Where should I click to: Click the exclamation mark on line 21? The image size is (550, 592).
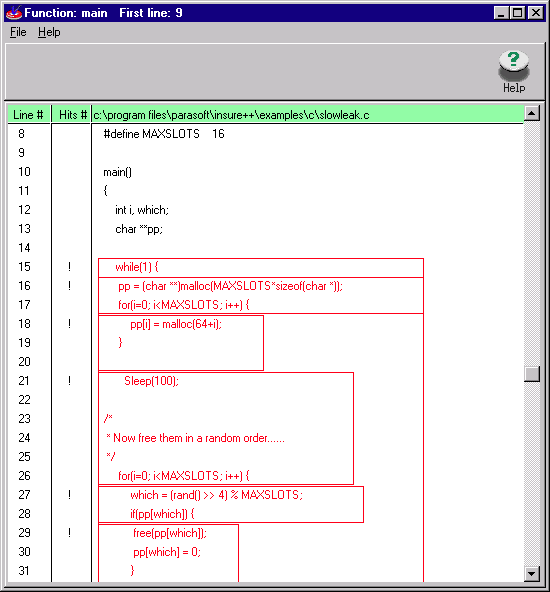coord(69,381)
